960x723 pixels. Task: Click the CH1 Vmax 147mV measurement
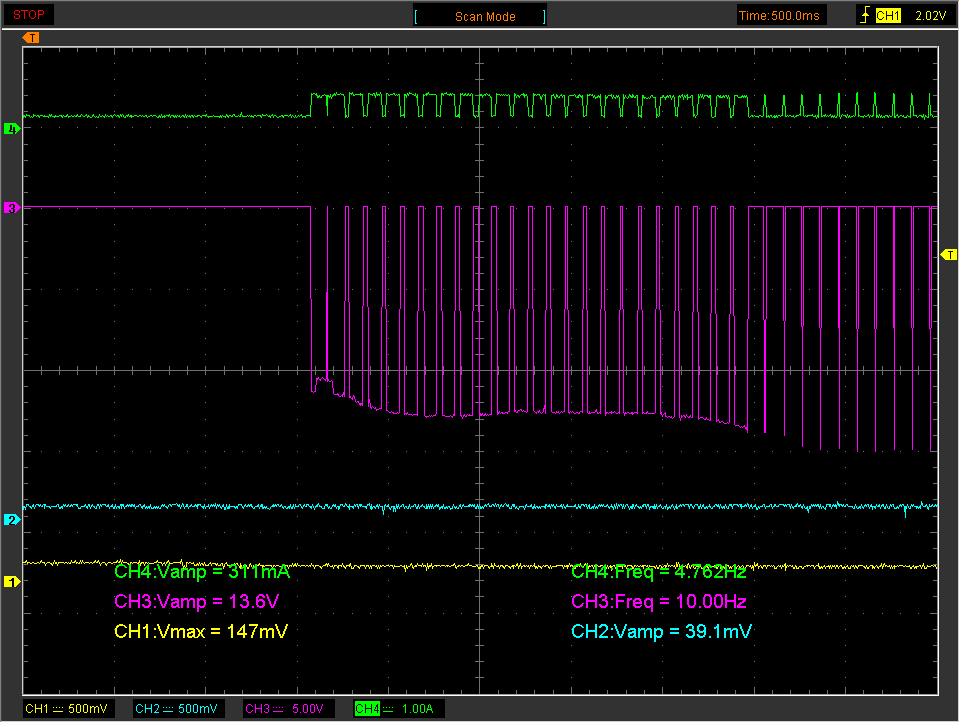tap(201, 632)
